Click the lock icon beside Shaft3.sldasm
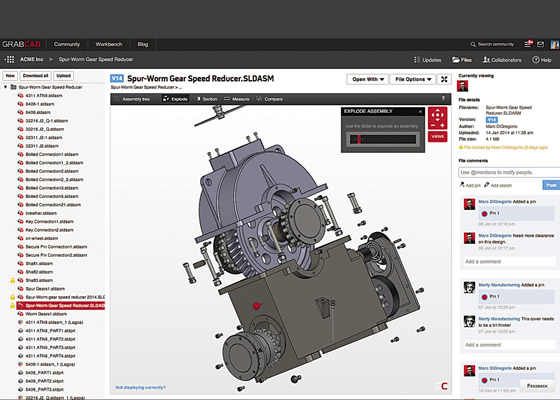Image resolution: width=560 pixels, height=400 pixels. coord(12,280)
